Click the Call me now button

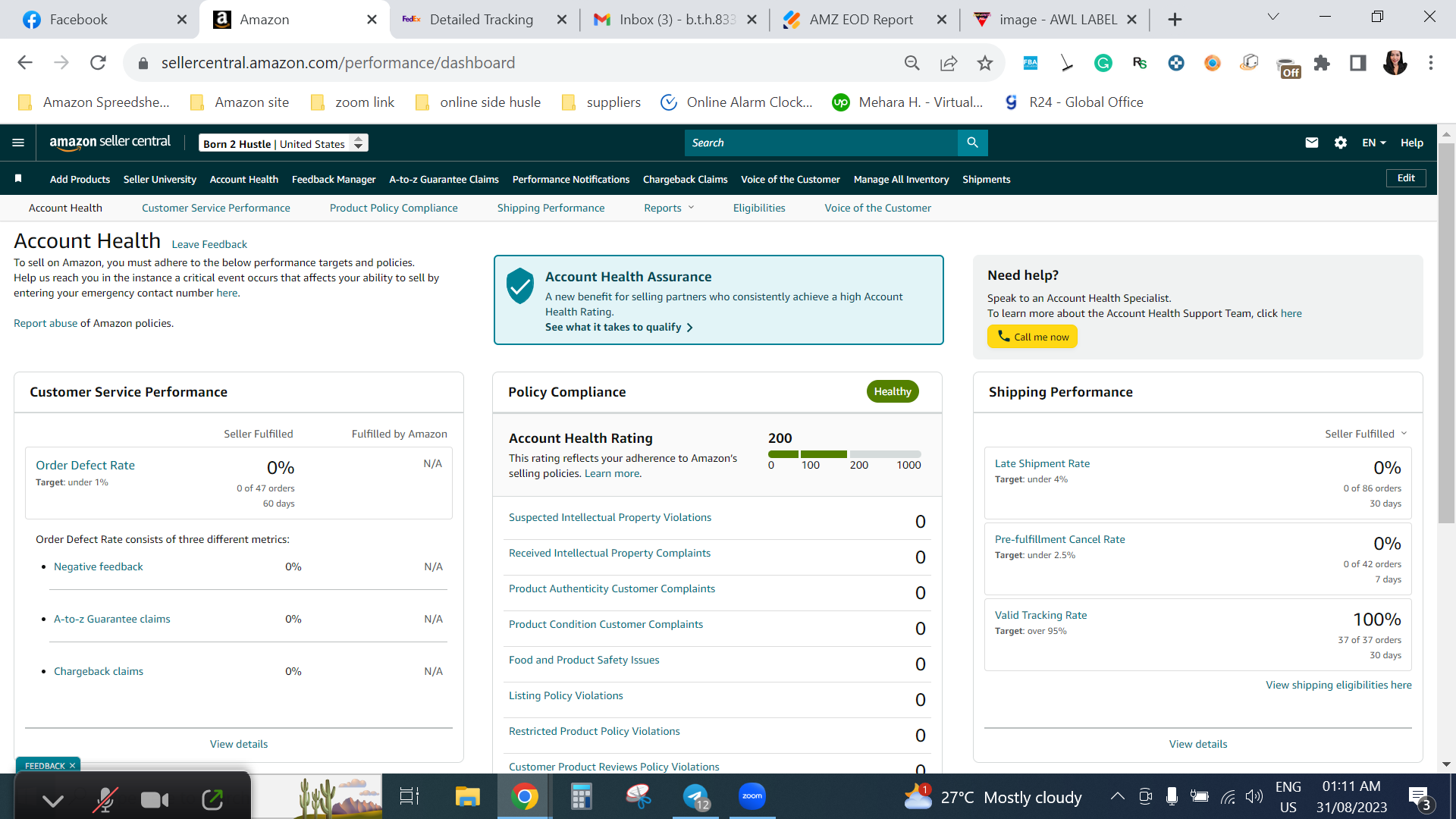[x=1032, y=337]
